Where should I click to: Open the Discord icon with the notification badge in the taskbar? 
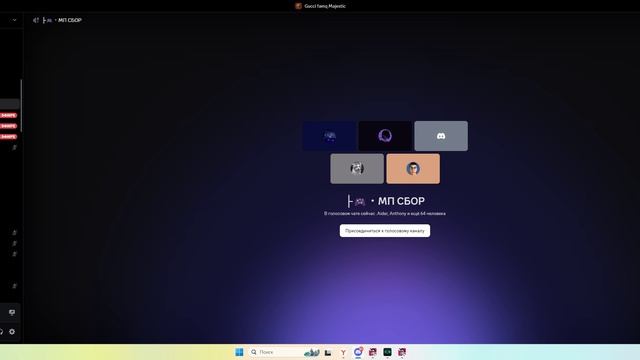coord(358,352)
